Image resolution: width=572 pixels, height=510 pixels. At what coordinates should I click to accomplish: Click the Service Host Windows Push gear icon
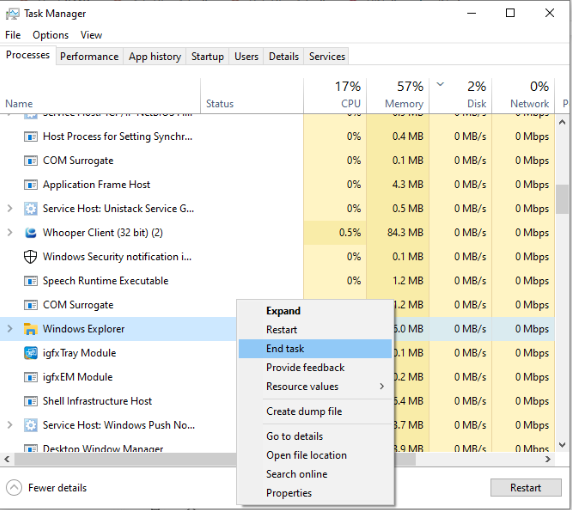pyautogui.click(x=31, y=425)
